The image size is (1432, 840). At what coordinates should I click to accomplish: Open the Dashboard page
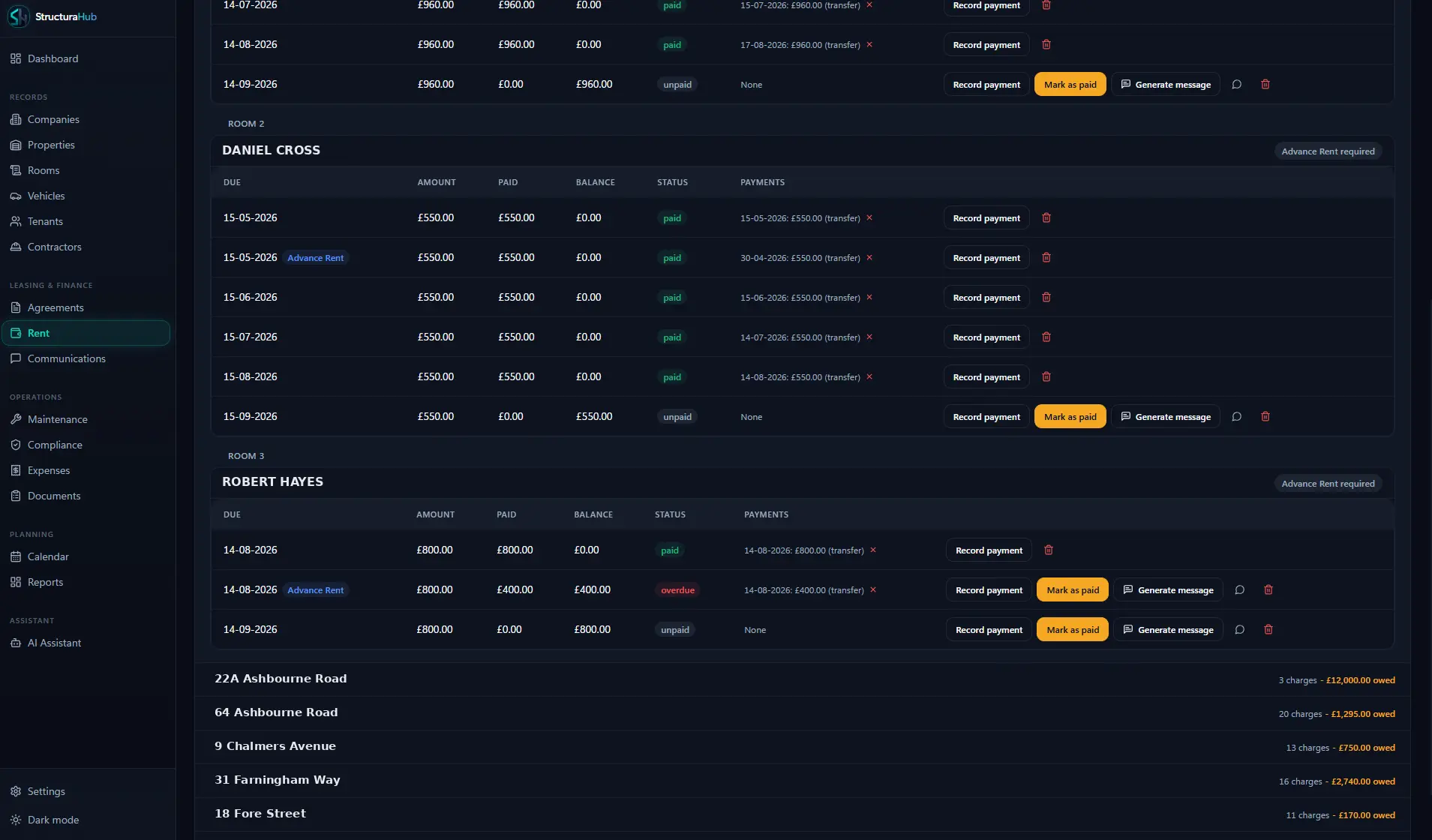tap(53, 58)
